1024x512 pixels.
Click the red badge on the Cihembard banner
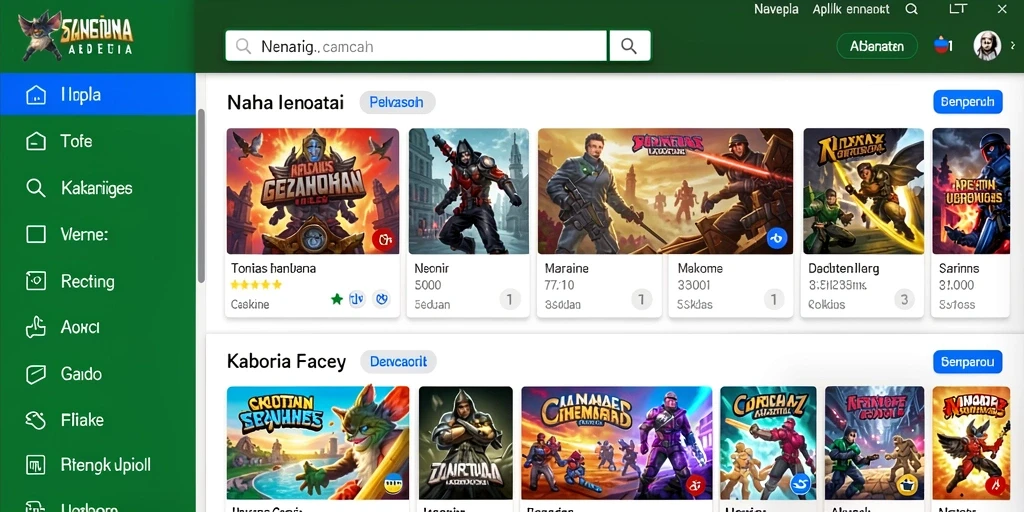[x=696, y=485]
